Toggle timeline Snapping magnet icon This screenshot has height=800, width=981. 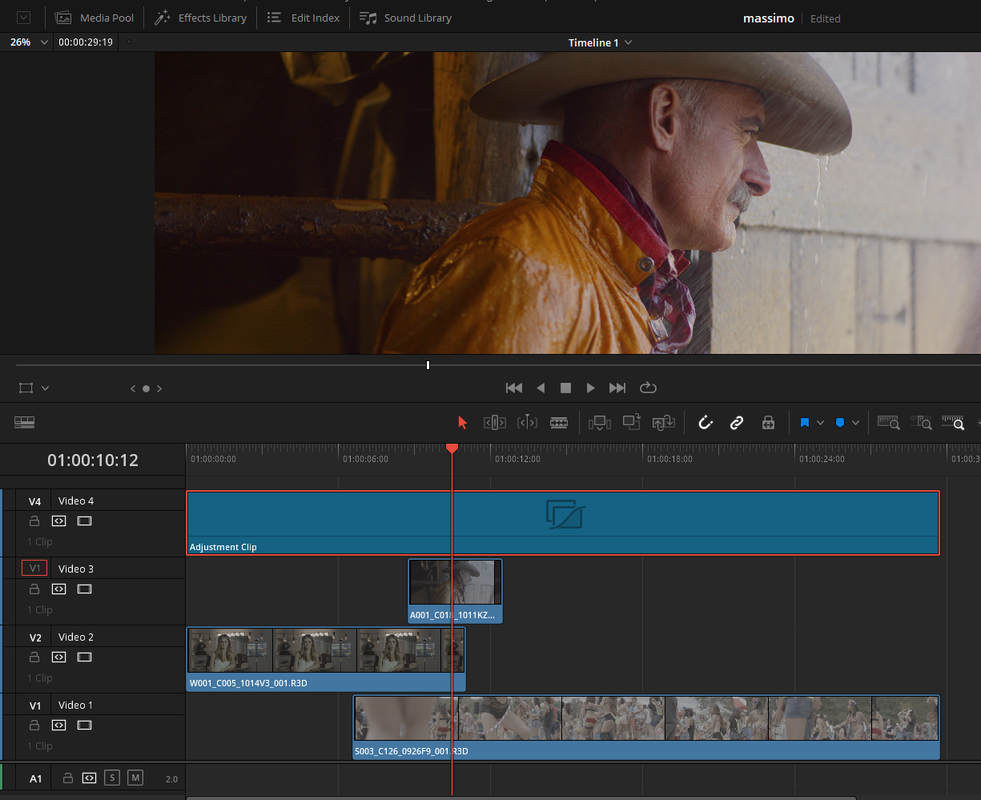(705, 423)
